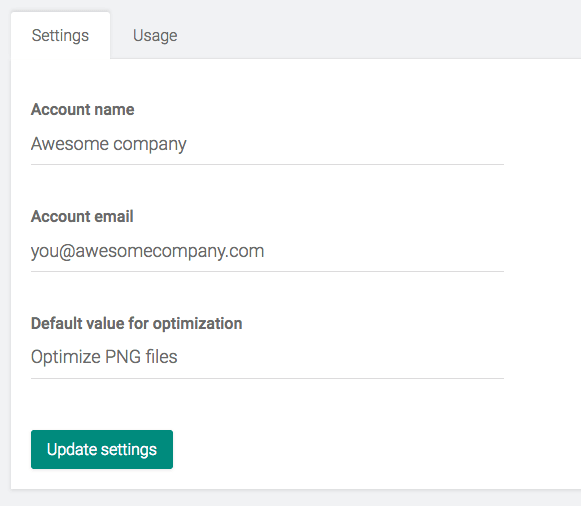The width and height of the screenshot is (581, 506).
Task: Save changes with the green Update settings button
Action: click(x=102, y=449)
